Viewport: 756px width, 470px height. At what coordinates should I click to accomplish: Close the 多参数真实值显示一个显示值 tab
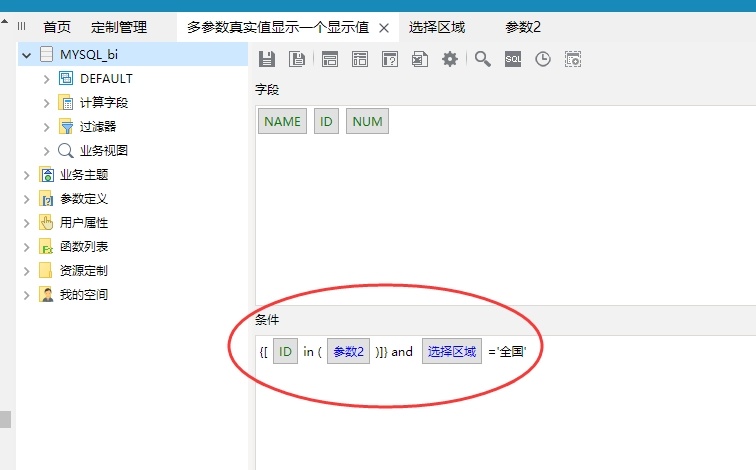(384, 28)
